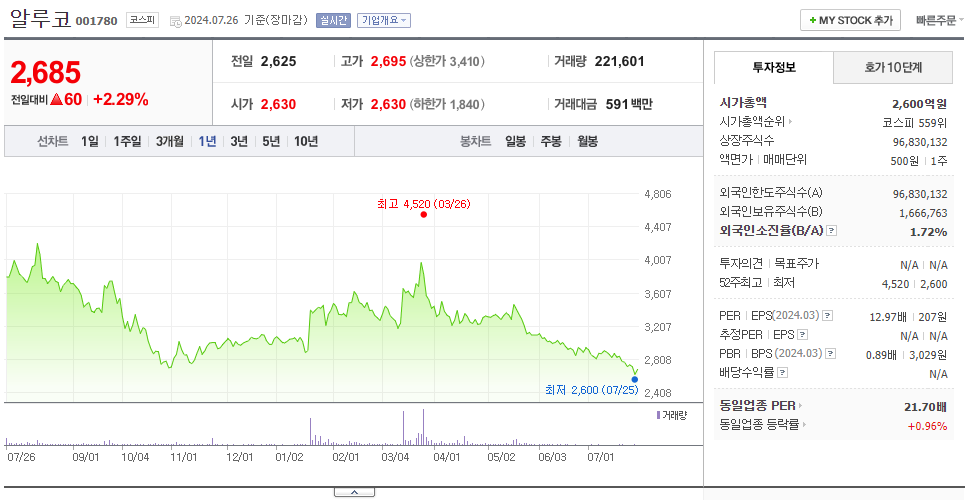Select the 10년 line chart period

[306, 141]
